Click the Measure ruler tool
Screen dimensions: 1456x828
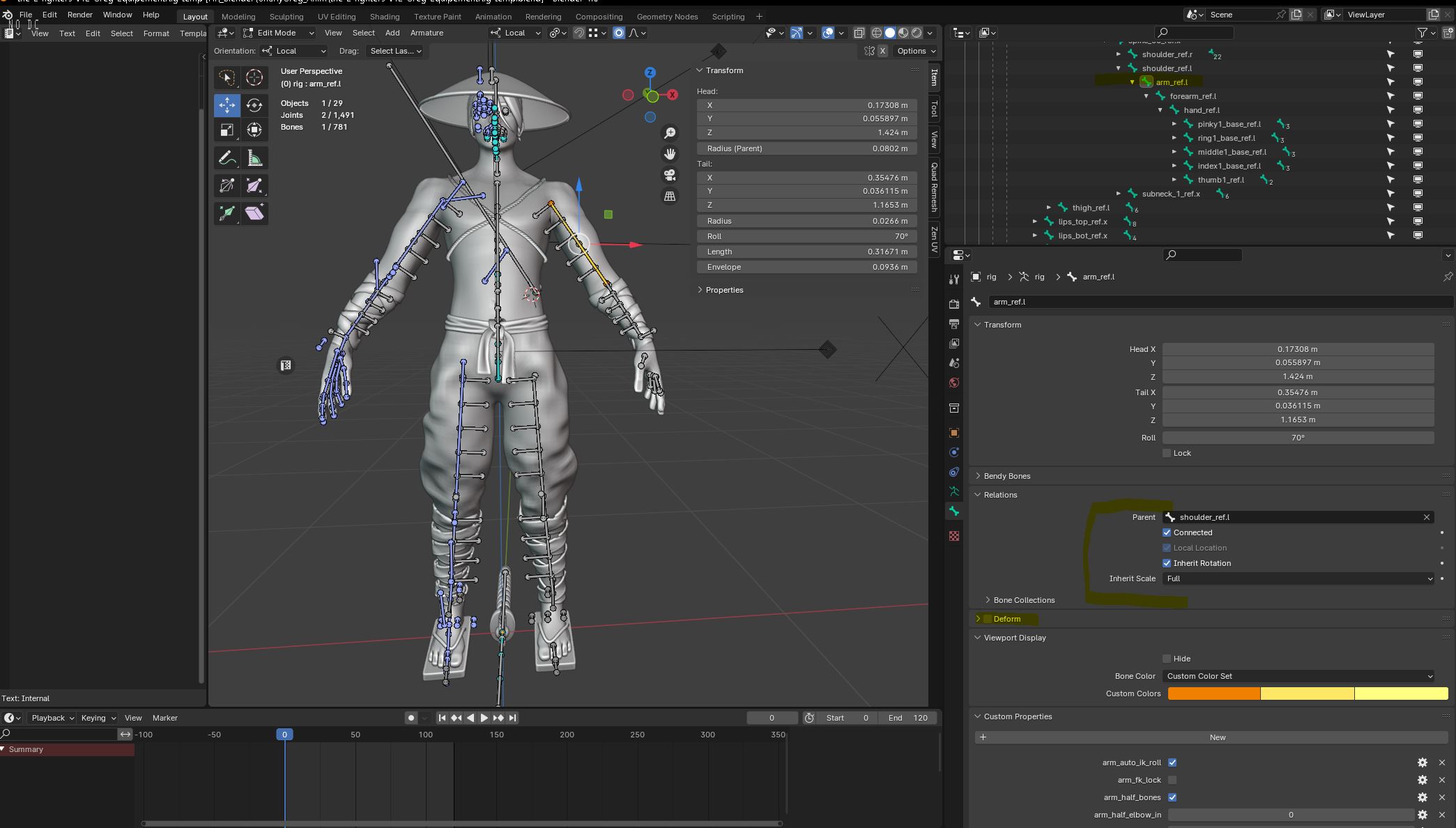[x=254, y=159]
